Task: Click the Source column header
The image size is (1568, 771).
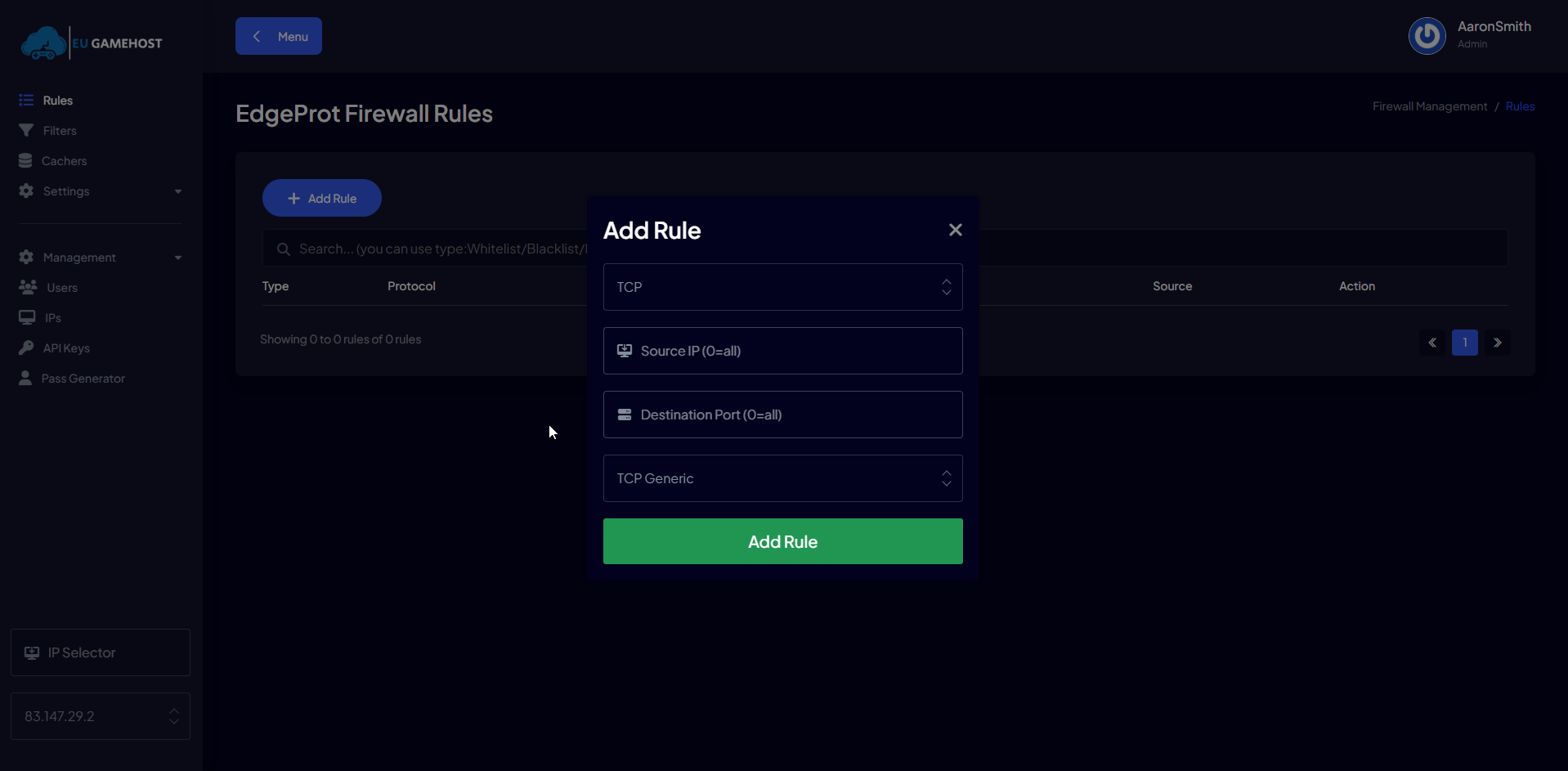Action: (1172, 286)
